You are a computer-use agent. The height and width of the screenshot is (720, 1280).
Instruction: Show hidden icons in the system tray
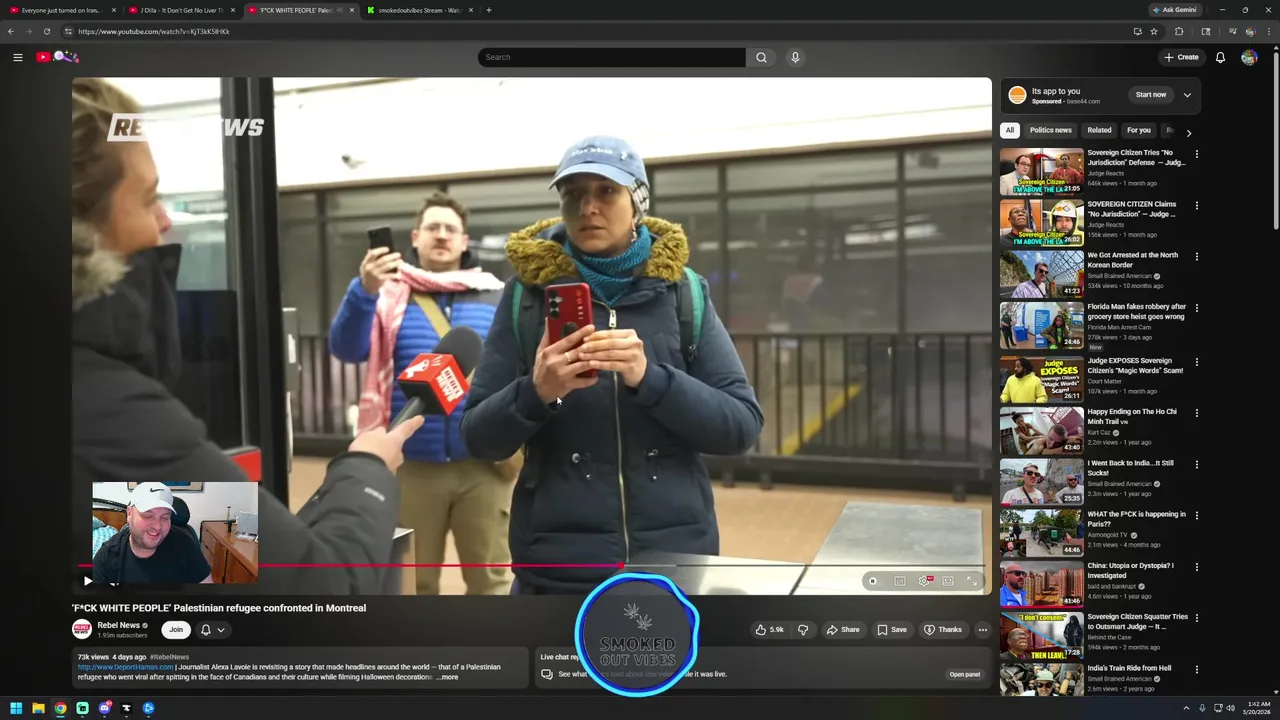(x=1186, y=708)
